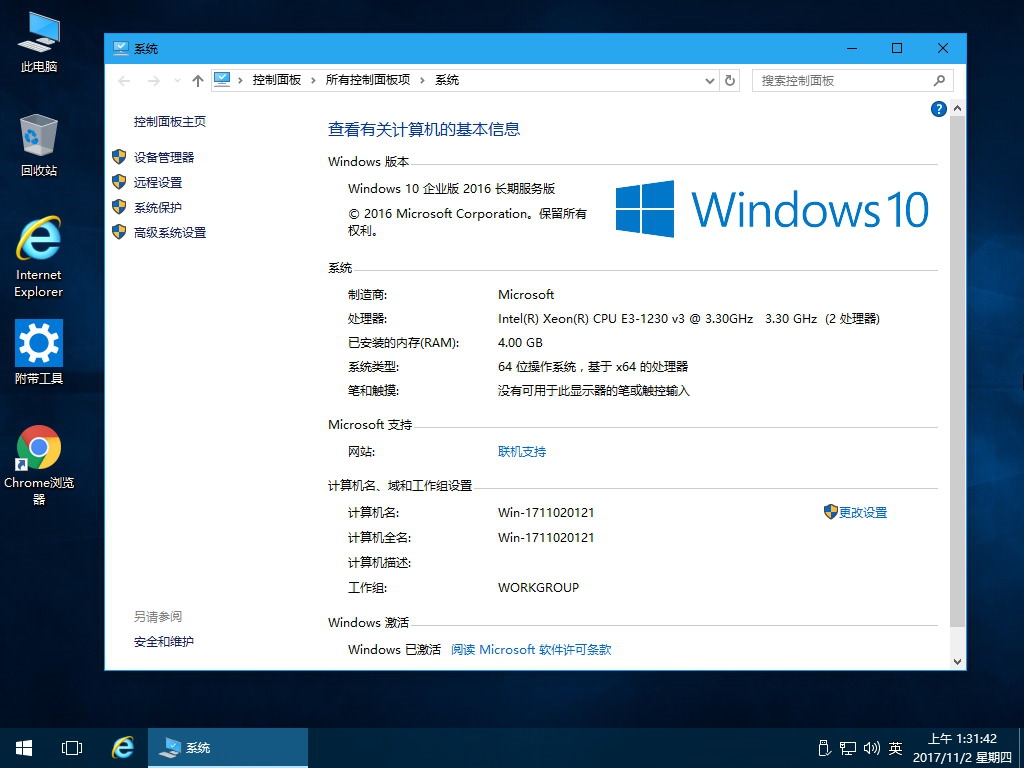The height and width of the screenshot is (768, 1024).
Task: Open 系统保护 sidebar link
Action: [x=158, y=208]
